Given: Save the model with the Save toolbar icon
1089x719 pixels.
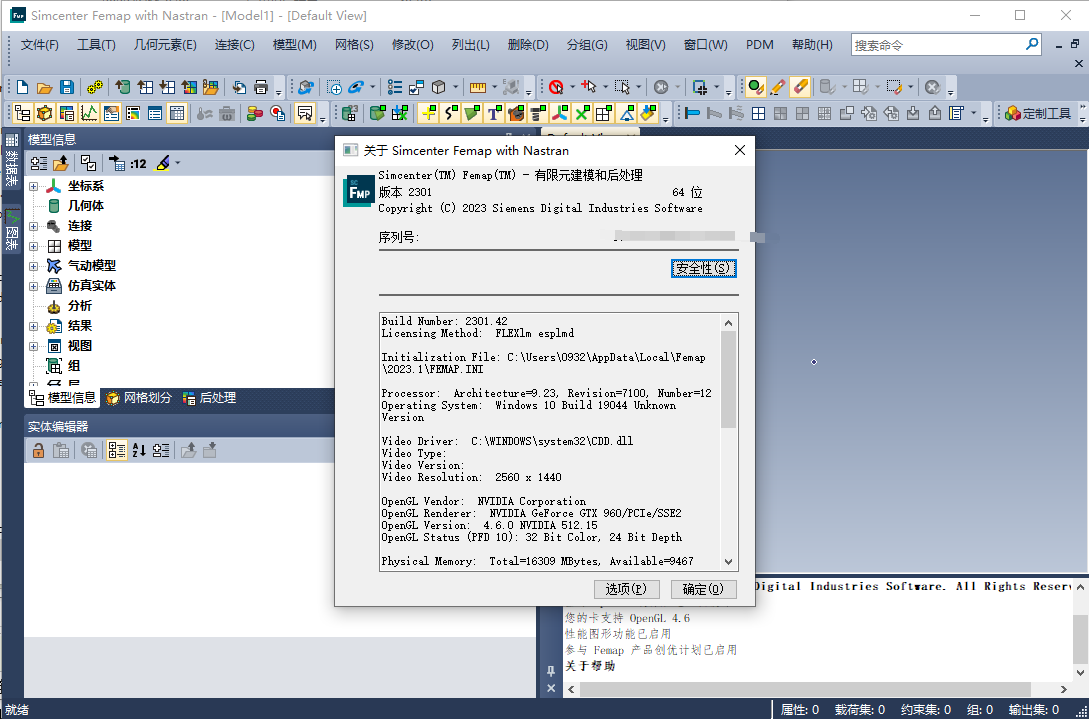Looking at the screenshot, I should [66, 87].
